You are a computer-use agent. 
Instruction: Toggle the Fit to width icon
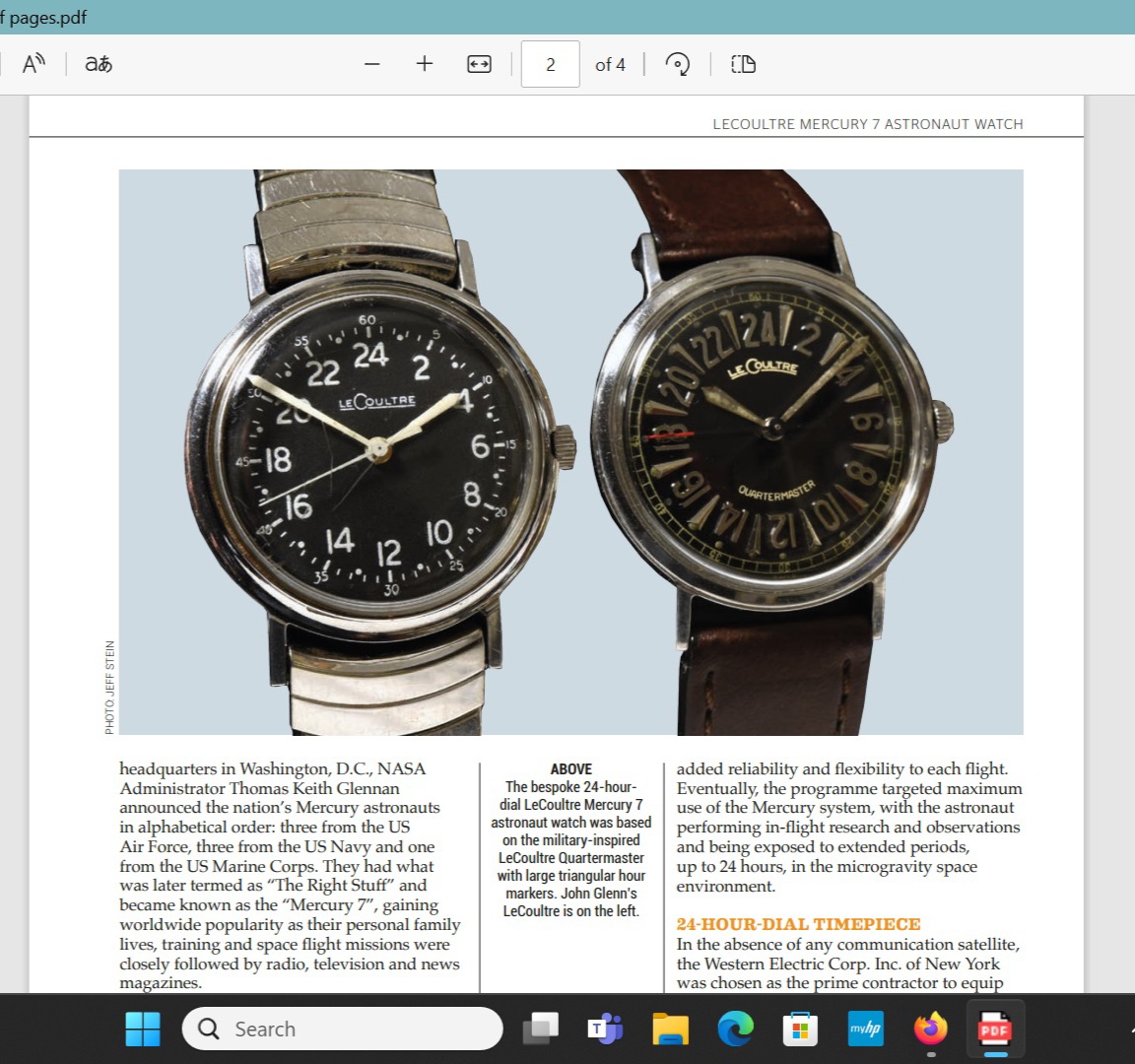coord(479,64)
